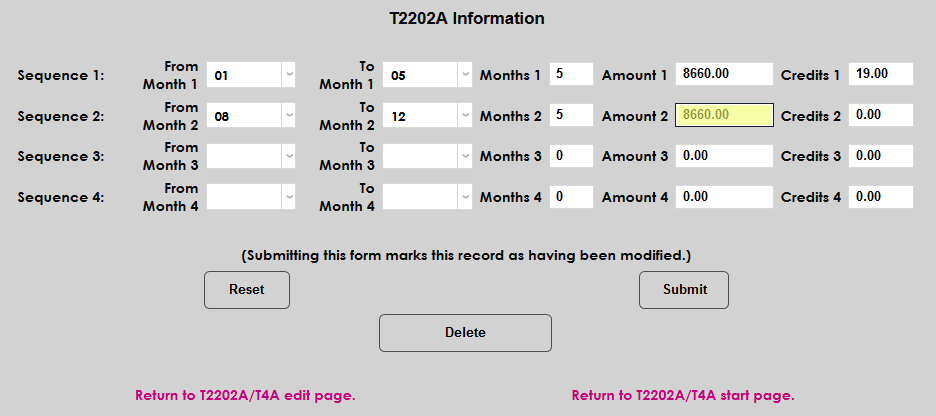The height and width of the screenshot is (416, 936).
Task: Select the Amount 4 input field
Action: [725, 197]
